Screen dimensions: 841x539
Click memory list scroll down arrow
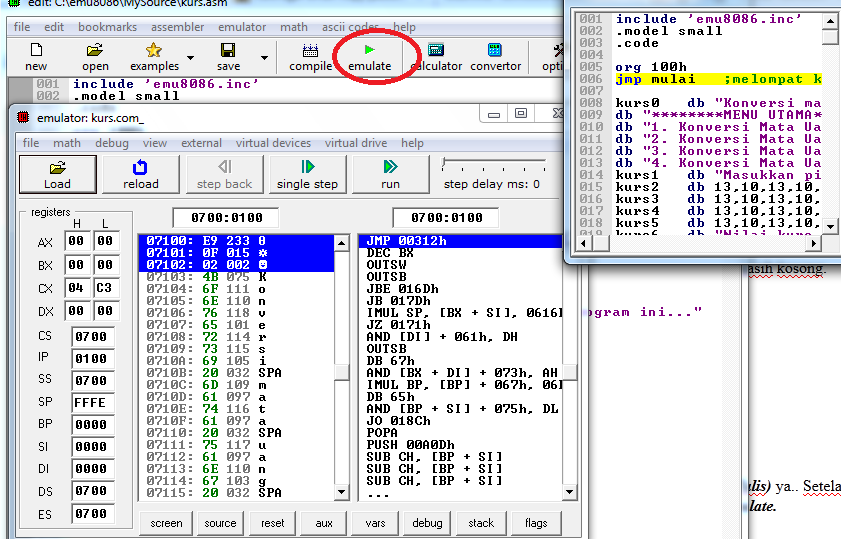341,492
